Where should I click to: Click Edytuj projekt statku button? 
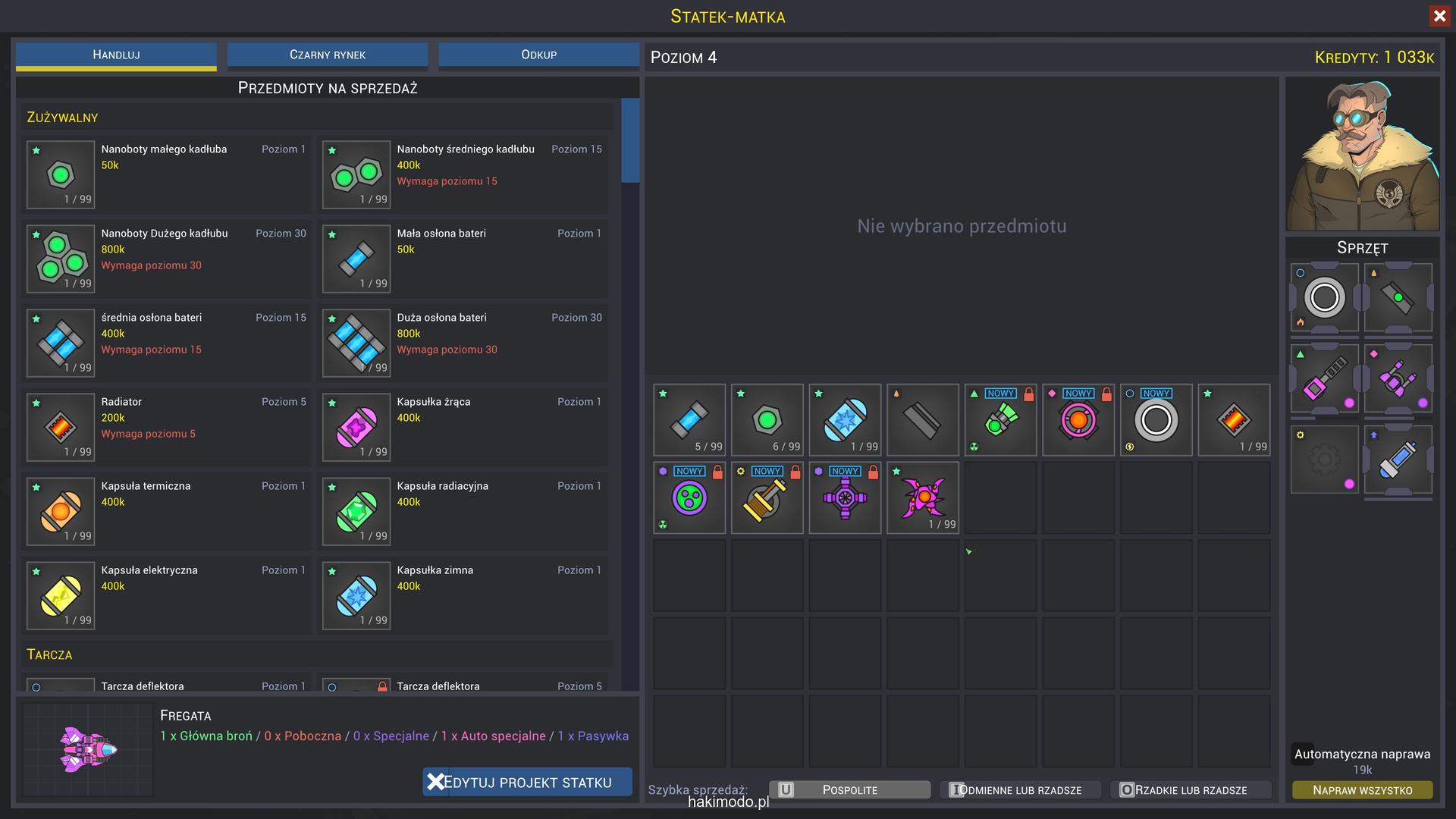[527, 782]
